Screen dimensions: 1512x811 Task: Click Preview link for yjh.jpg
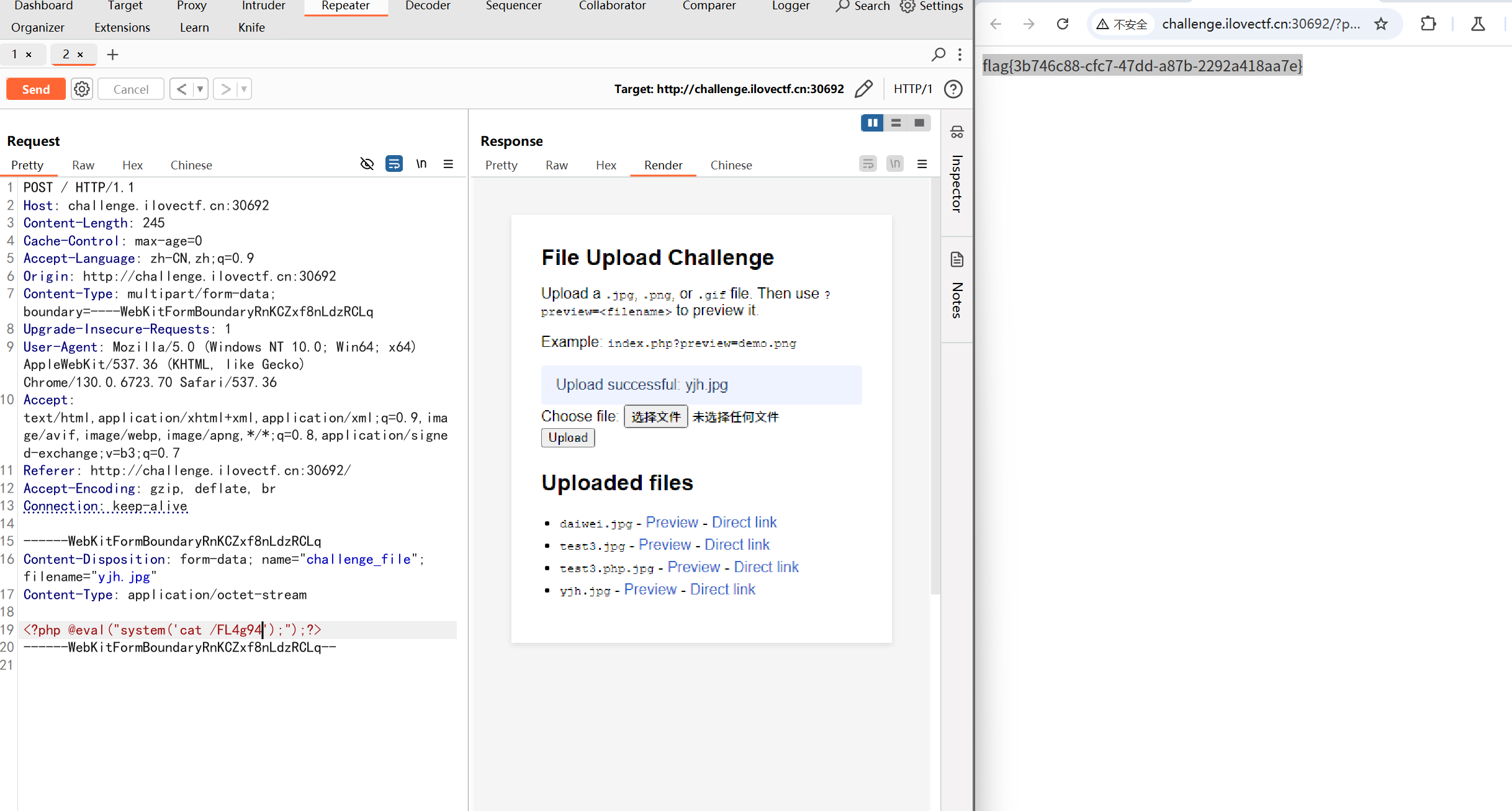650,589
